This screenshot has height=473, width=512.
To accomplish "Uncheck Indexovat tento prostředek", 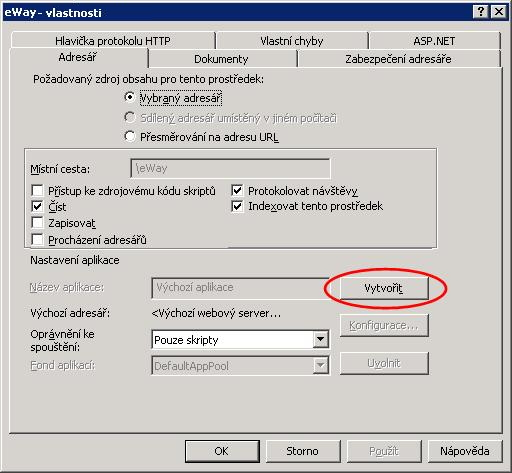I will click(x=237, y=206).
